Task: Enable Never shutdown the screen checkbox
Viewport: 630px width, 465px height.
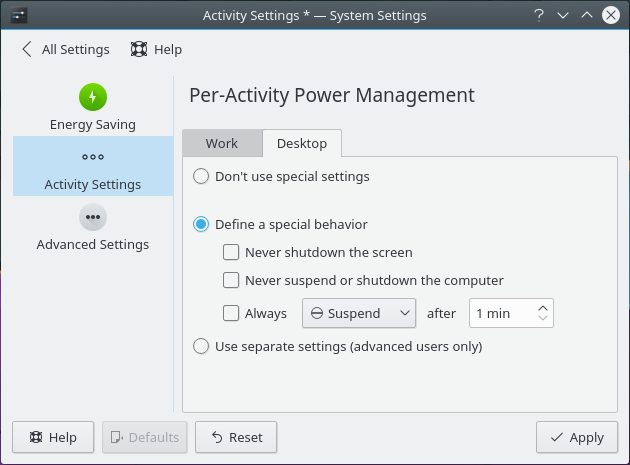Action: [231, 253]
